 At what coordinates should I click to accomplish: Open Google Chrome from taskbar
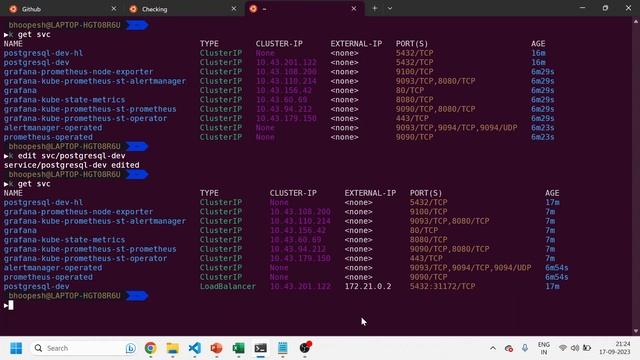click(x=151, y=348)
